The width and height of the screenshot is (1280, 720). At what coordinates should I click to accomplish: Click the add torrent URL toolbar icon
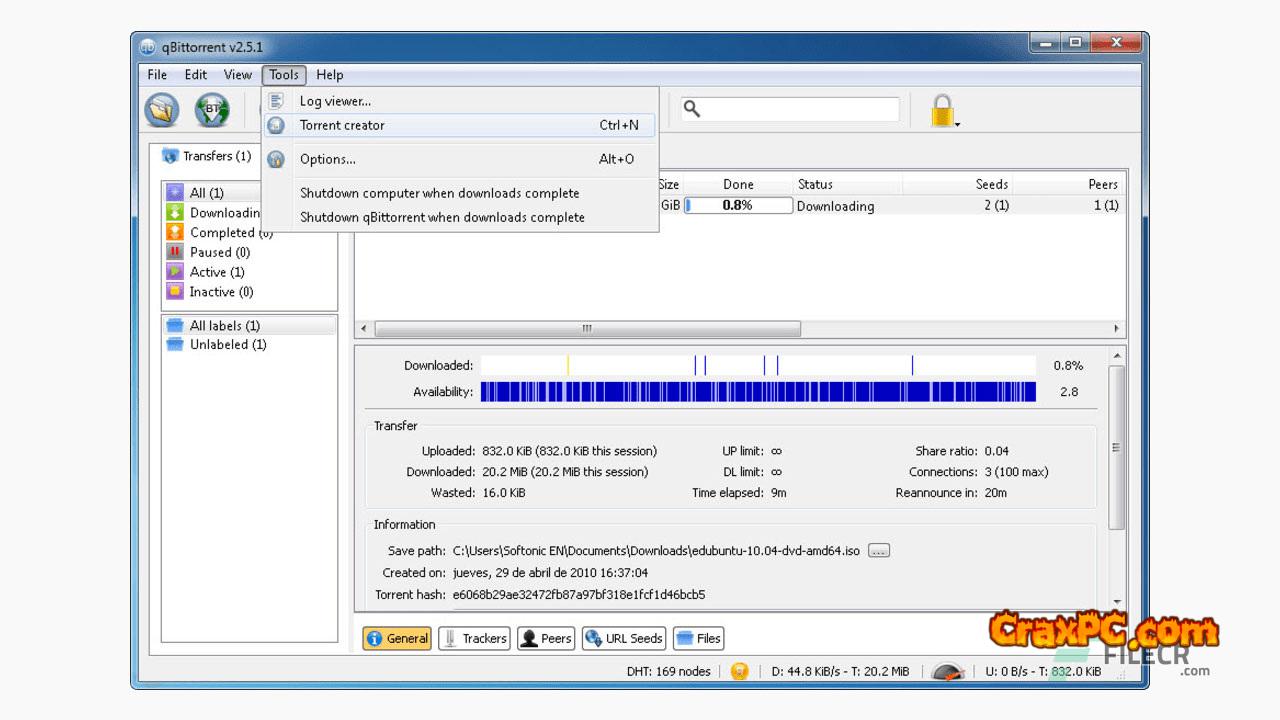tap(212, 110)
